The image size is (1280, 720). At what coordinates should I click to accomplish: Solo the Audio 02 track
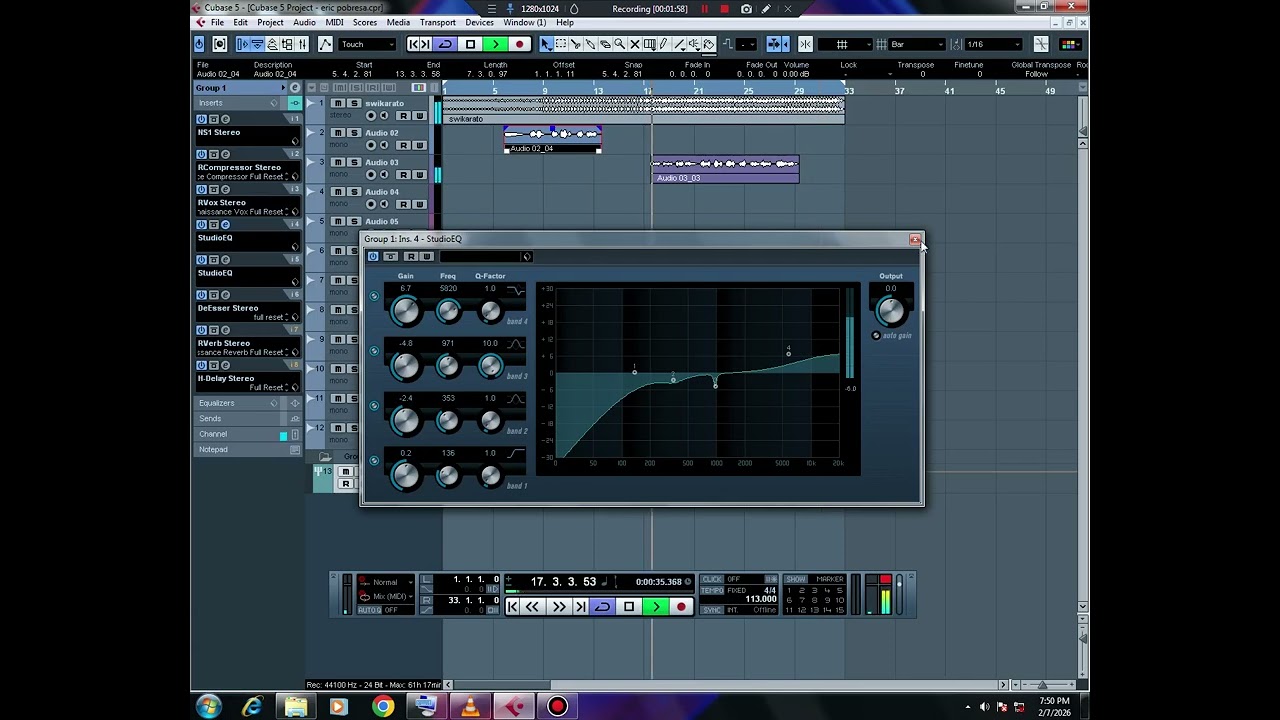coord(352,132)
